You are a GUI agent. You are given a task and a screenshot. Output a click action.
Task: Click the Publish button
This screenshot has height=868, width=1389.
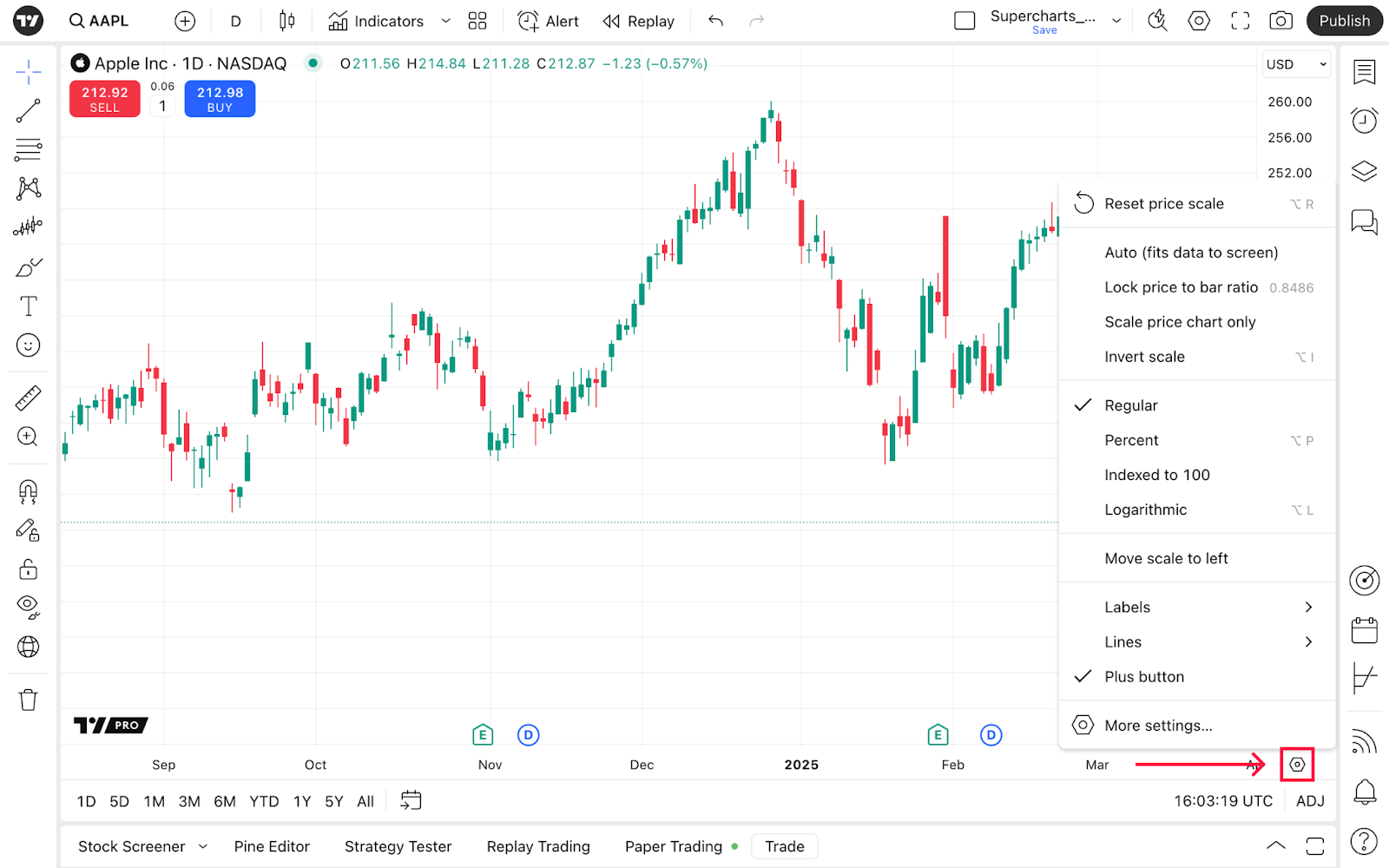pyautogui.click(x=1344, y=21)
